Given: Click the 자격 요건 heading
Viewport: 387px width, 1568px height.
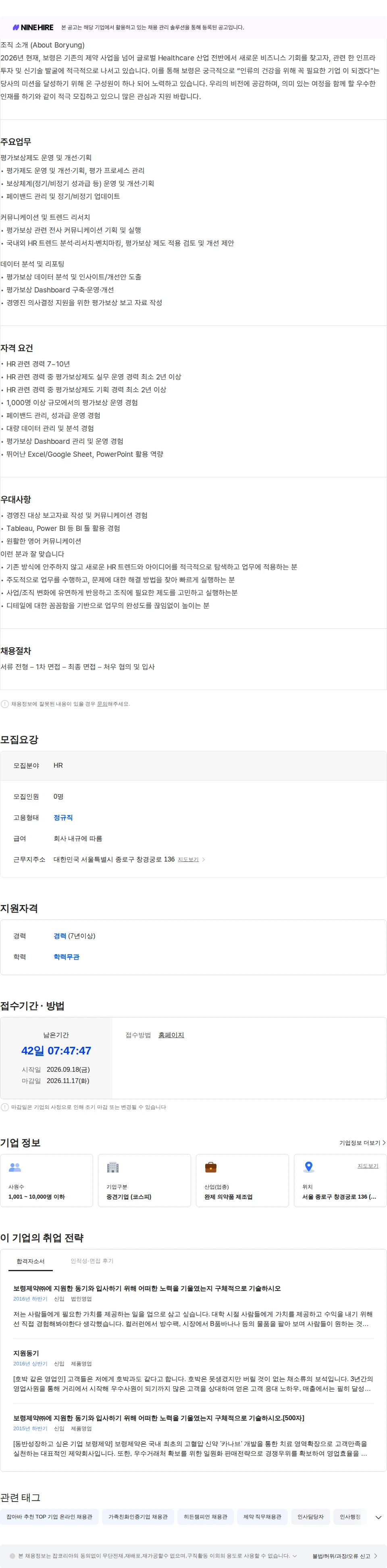Looking at the screenshot, I should click(17, 348).
